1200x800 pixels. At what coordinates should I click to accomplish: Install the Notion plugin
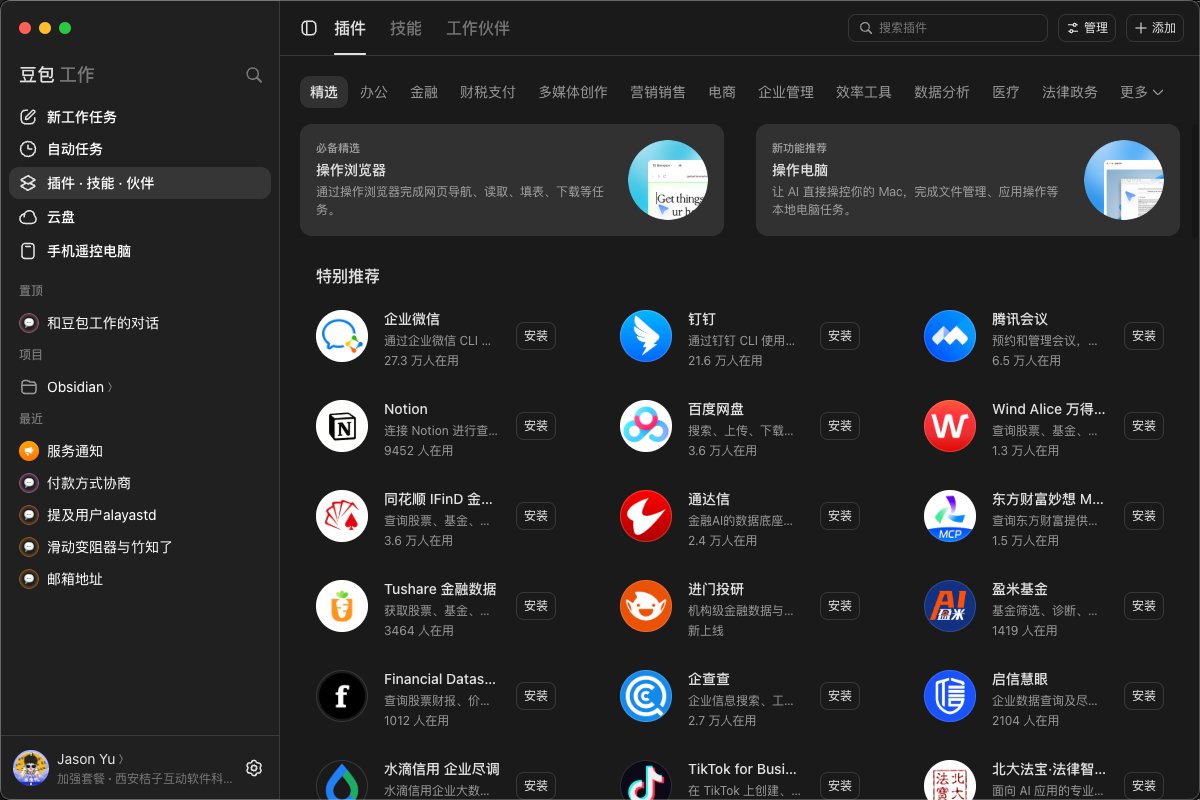coord(536,426)
